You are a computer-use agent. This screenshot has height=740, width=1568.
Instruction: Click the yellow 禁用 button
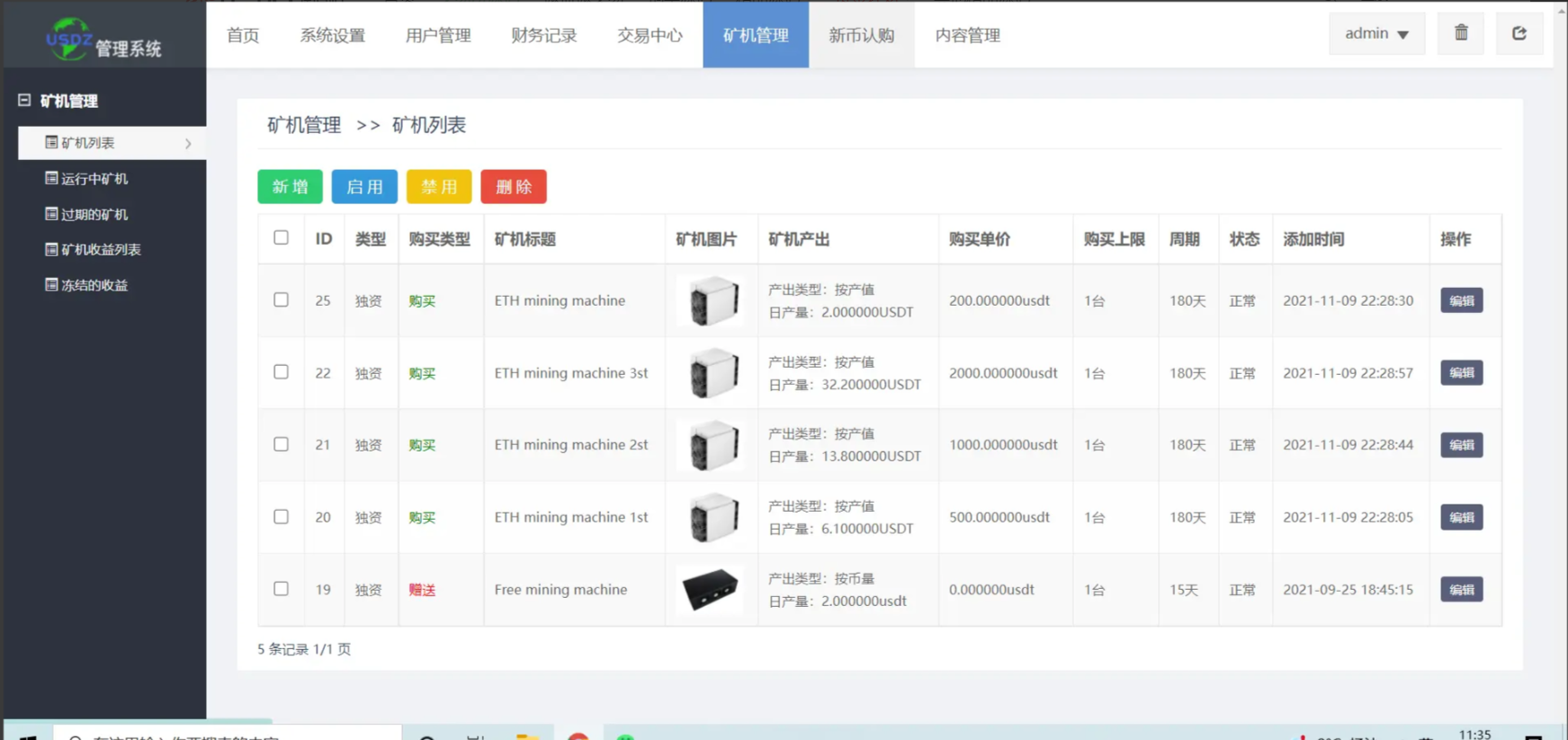[439, 187]
